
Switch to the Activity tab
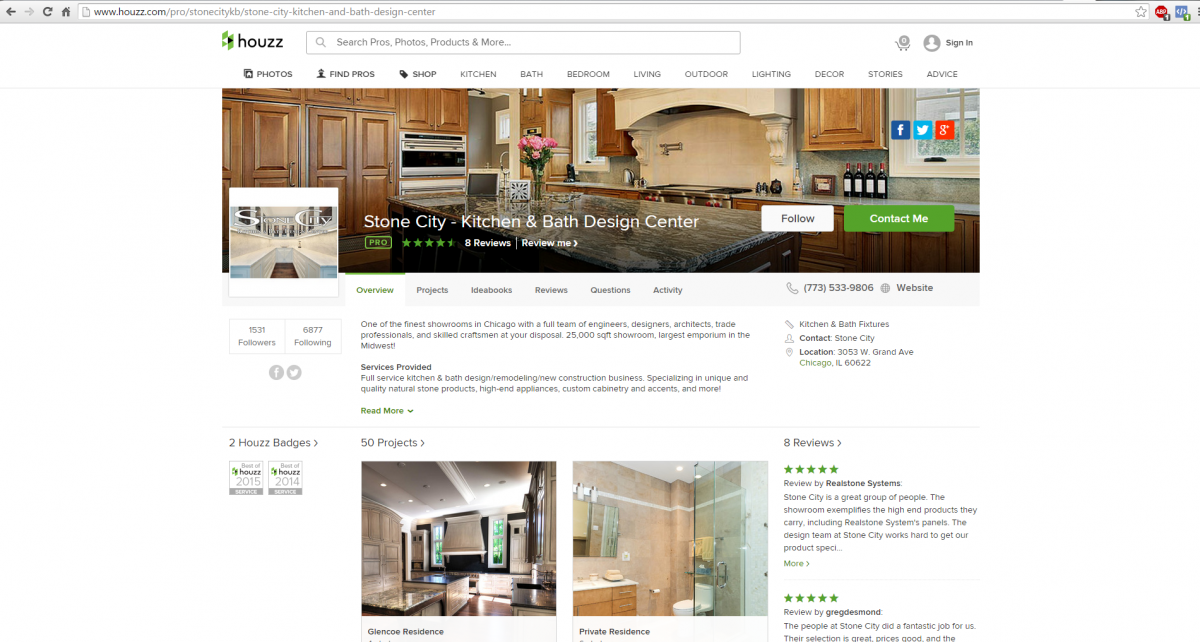[668, 290]
